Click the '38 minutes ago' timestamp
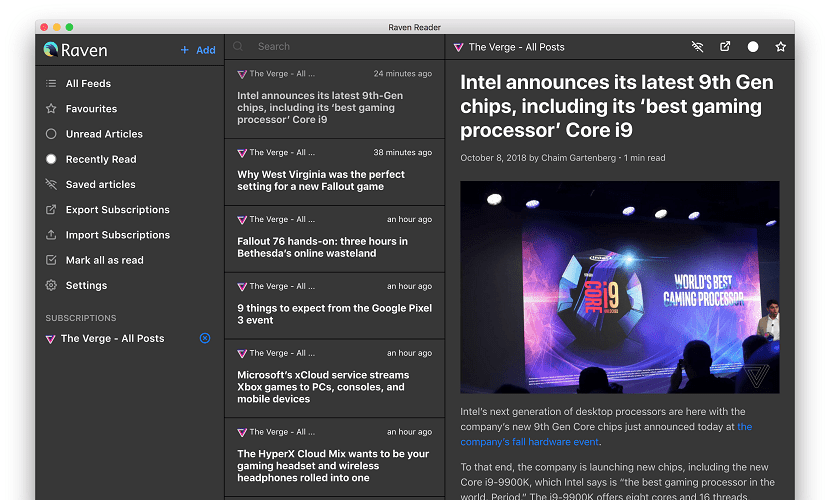 point(402,152)
